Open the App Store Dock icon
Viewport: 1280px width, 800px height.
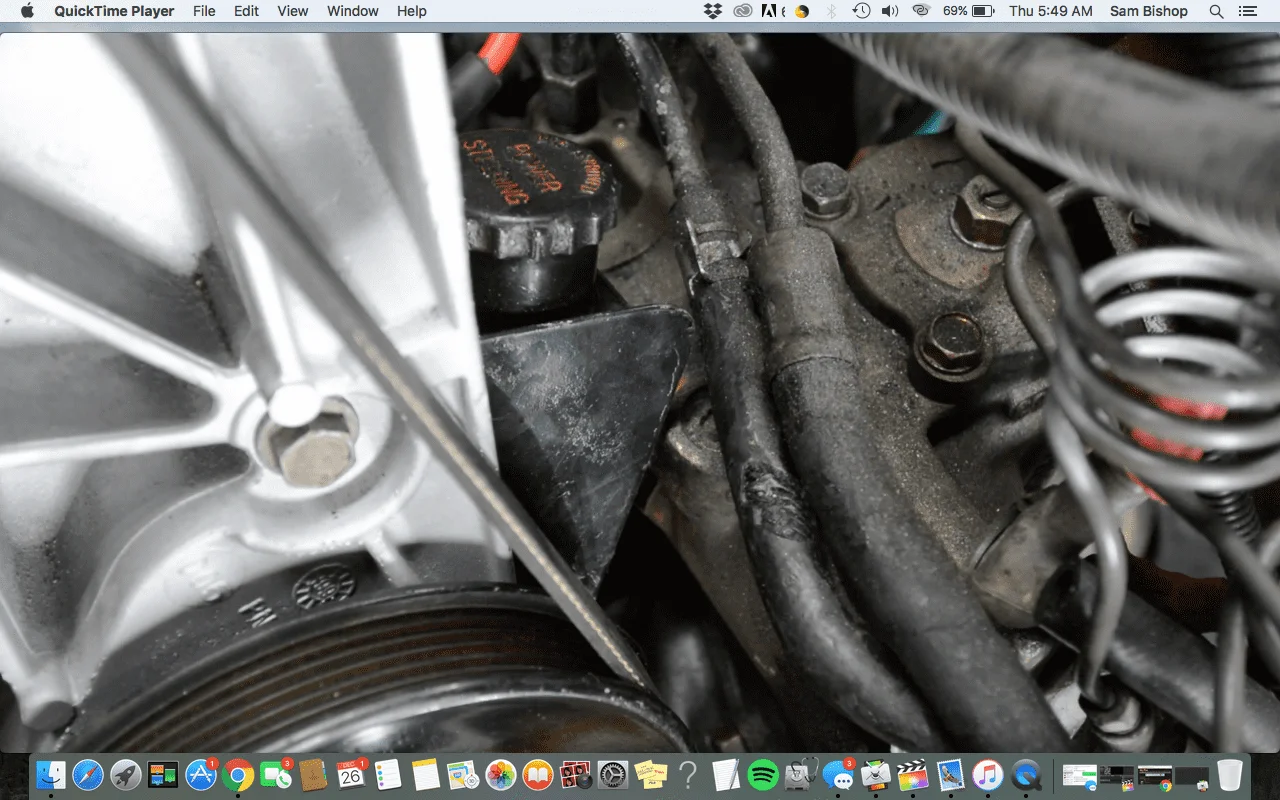[201, 774]
